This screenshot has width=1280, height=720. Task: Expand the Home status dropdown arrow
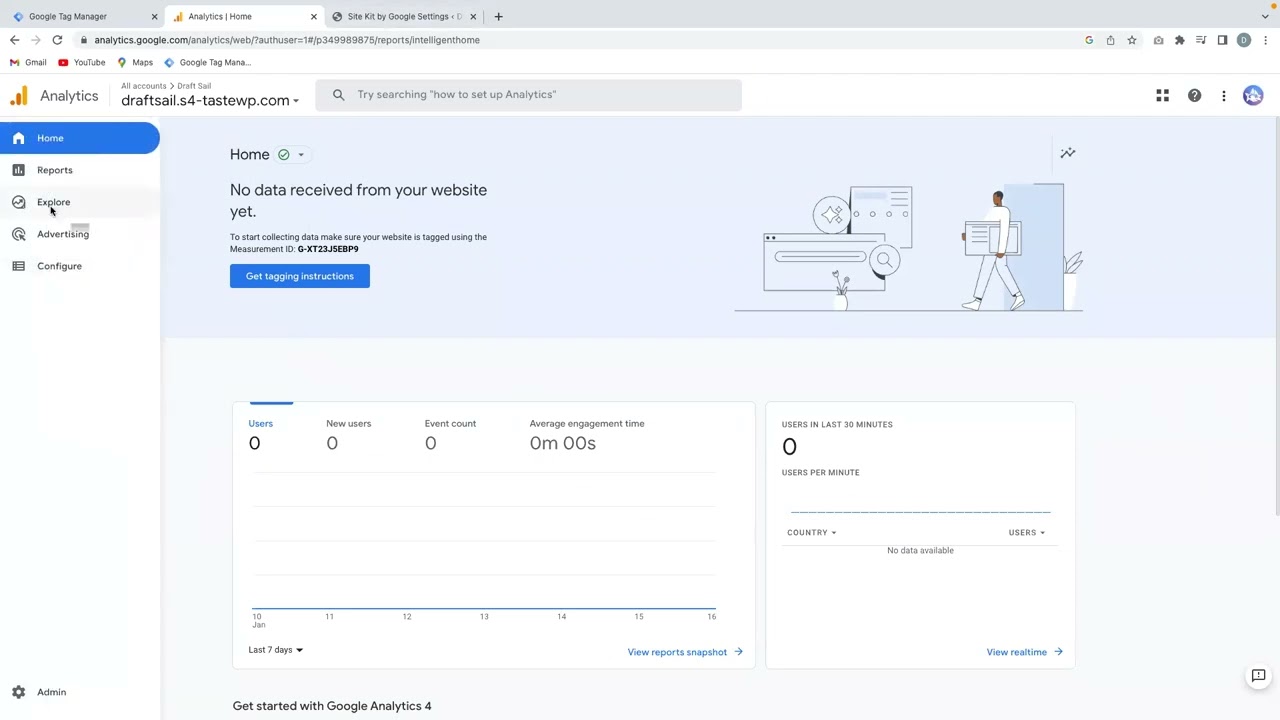pyautogui.click(x=300, y=155)
